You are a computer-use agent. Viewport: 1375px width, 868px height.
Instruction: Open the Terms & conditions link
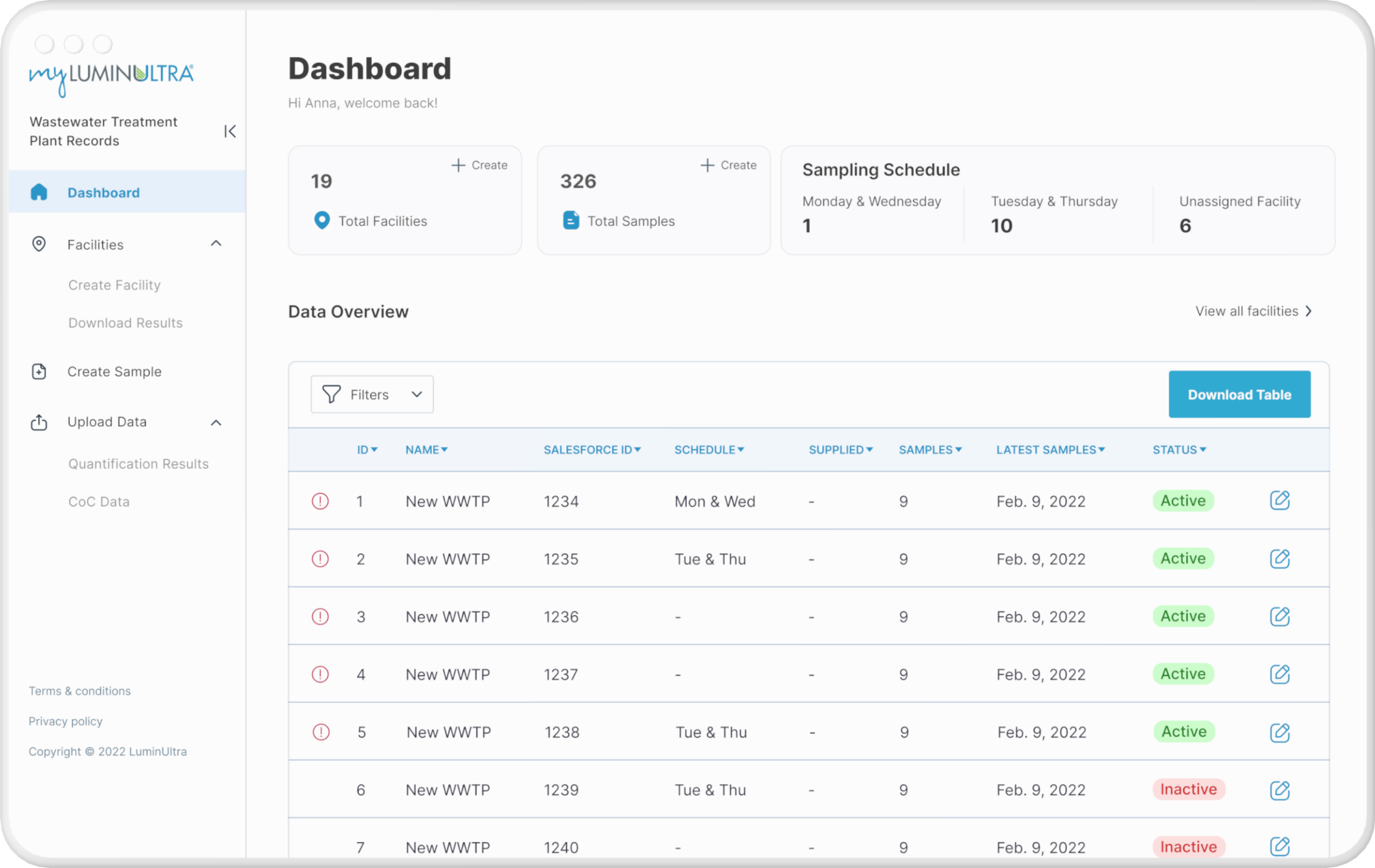[79, 691]
